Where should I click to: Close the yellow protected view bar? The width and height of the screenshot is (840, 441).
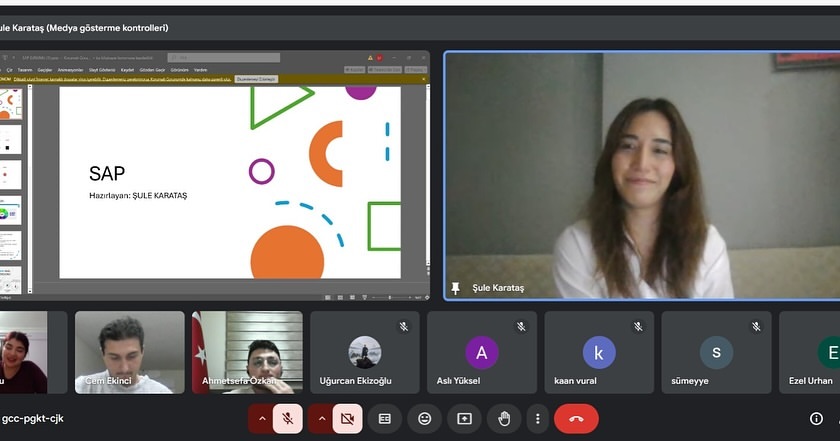pyautogui.click(x=424, y=79)
